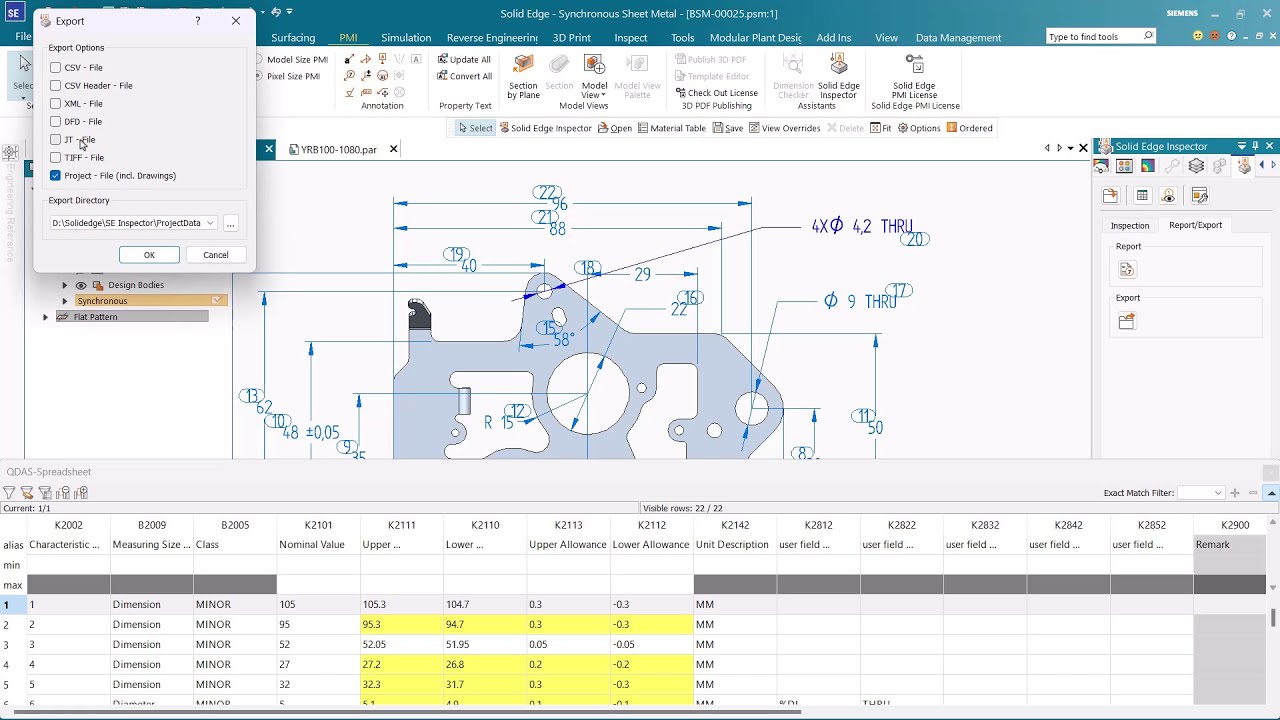Tick the CSV Header - File checkbox
Viewport: 1280px width, 720px height.
point(55,86)
